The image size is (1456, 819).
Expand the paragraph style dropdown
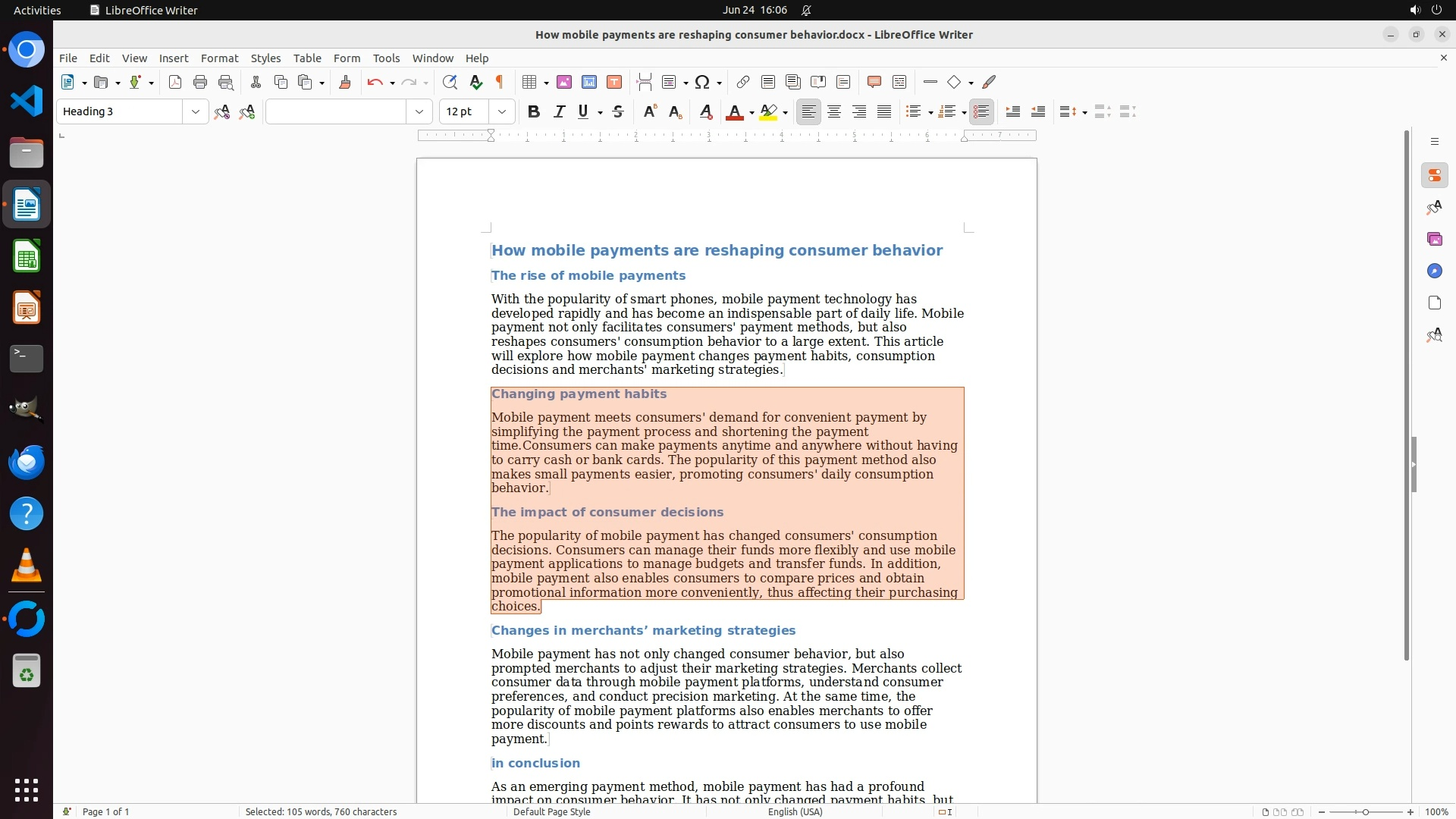195,111
